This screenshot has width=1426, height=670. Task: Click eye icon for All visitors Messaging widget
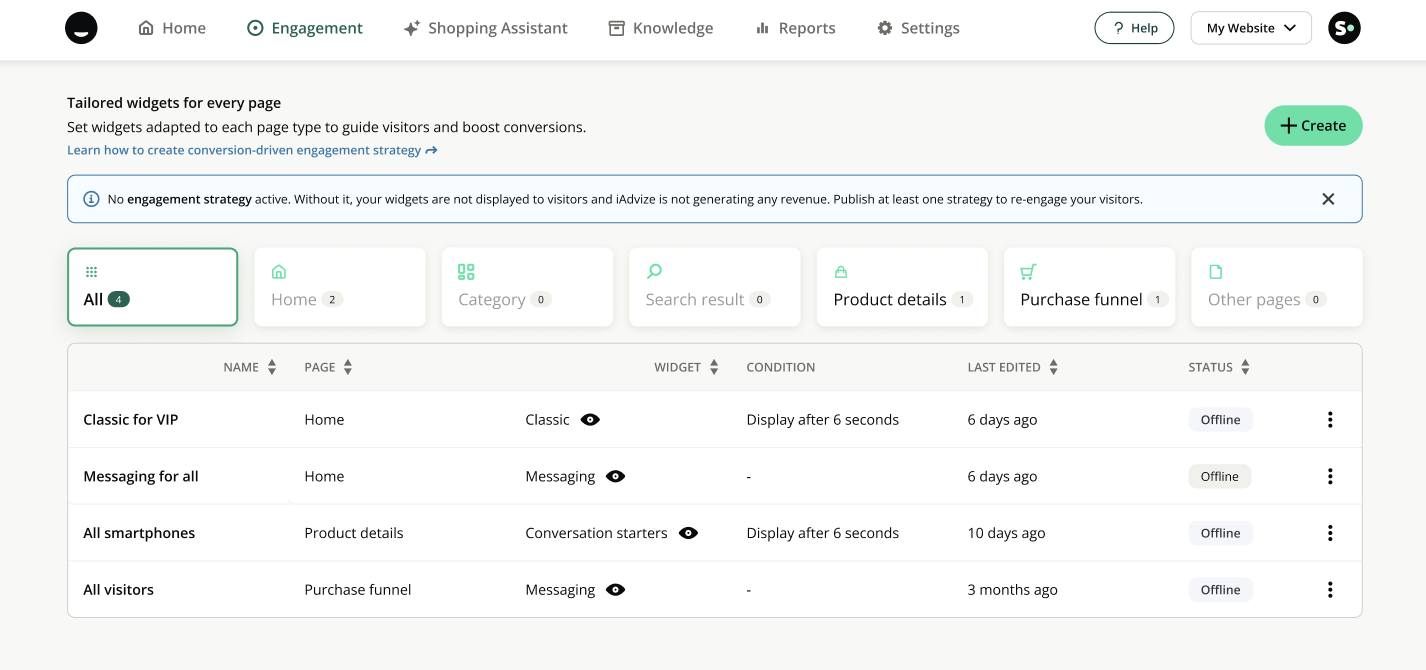point(616,590)
